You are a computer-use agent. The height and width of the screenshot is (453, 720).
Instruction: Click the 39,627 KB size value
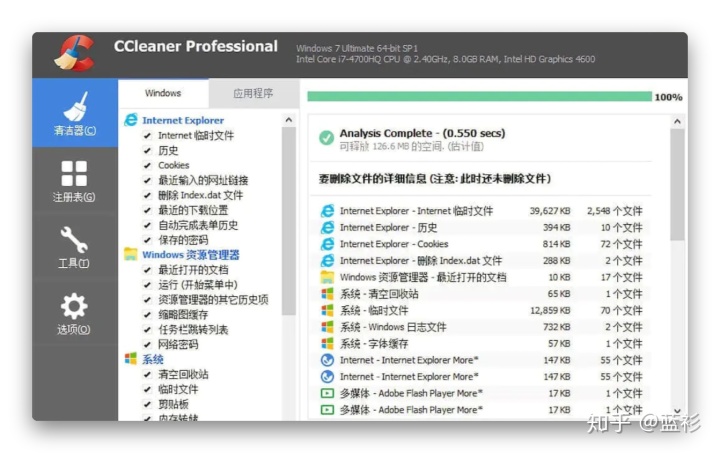tap(550, 211)
